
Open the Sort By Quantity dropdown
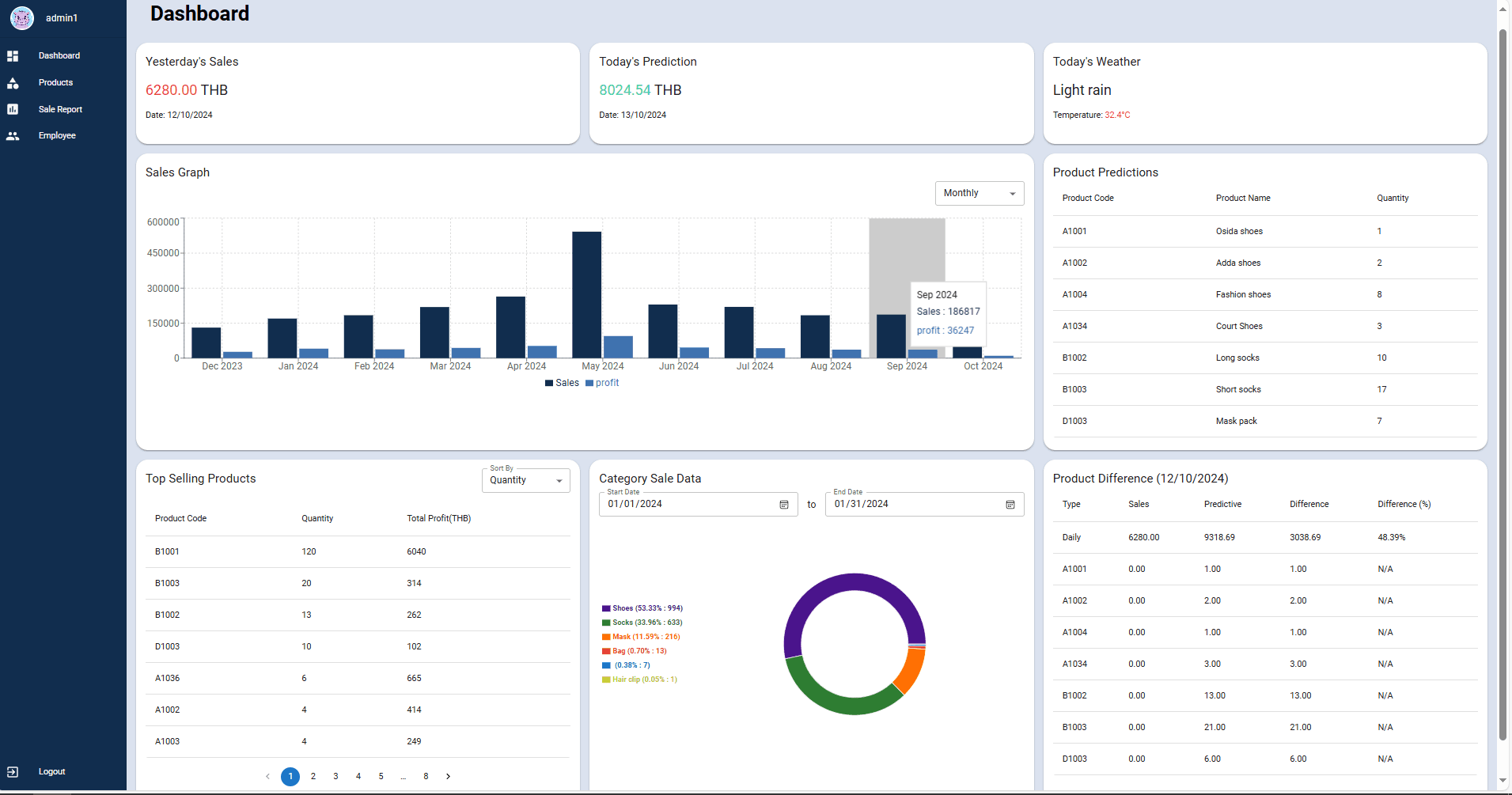tap(526, 480)
